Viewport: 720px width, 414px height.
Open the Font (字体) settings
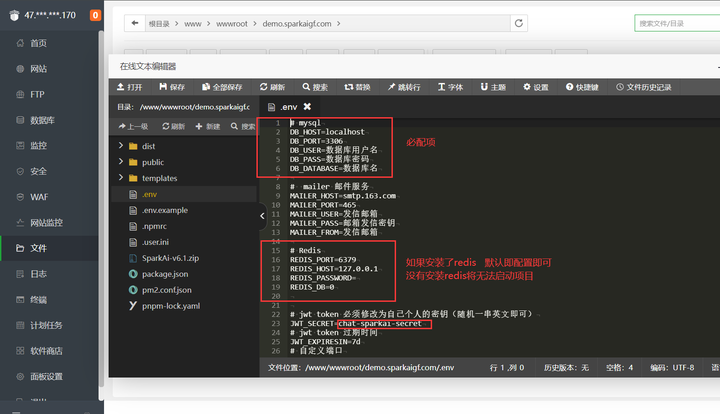tap(448, 87)
